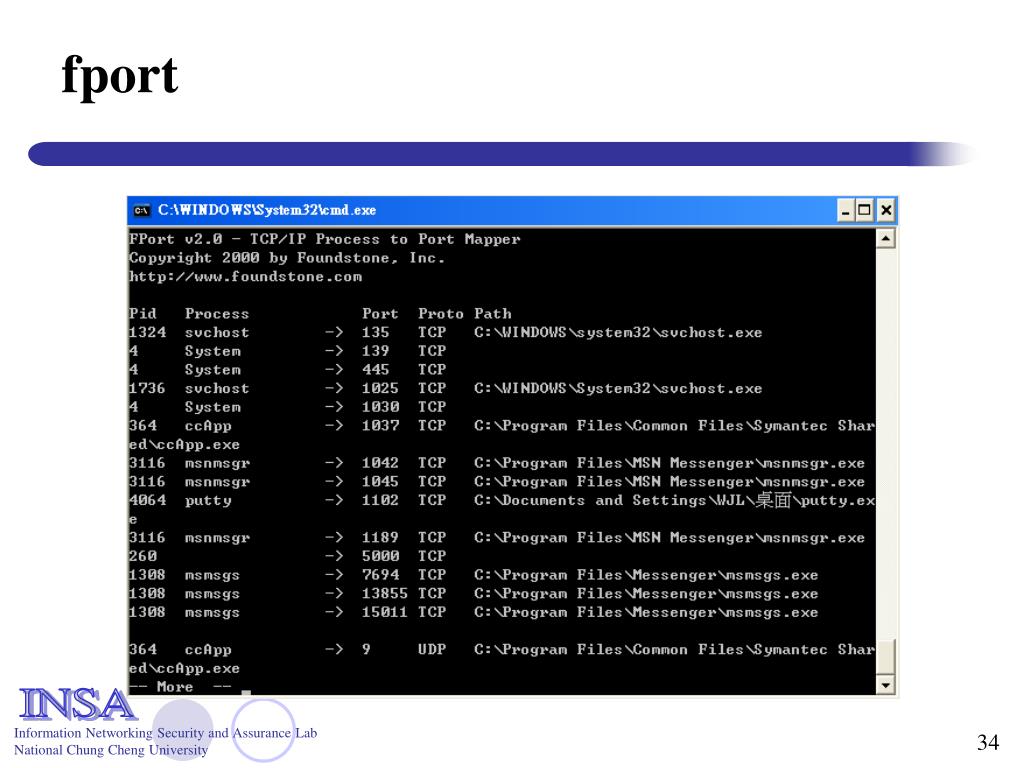
Task: Click the path C:\WINDOWS\system32\svchost.exe on port 135 row
Action: (618, 332)
